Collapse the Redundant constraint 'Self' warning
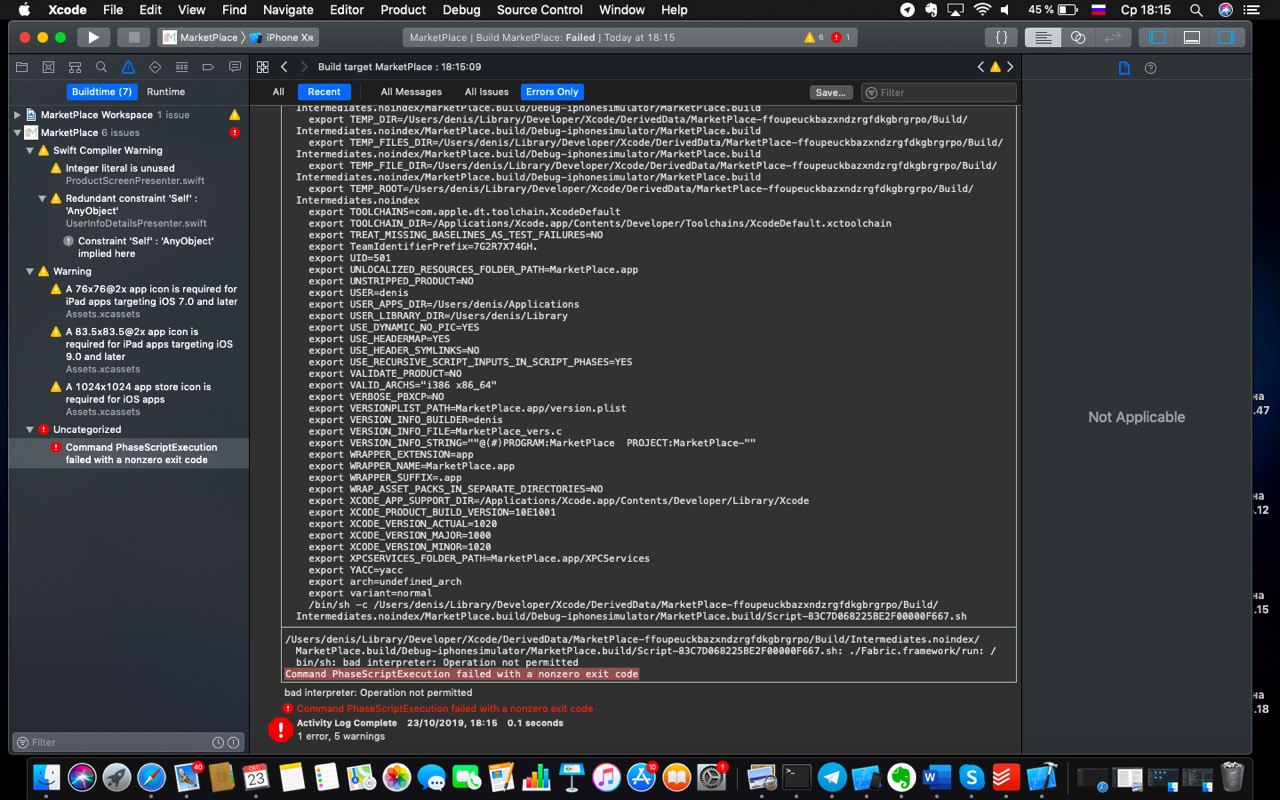 (43, 198)
